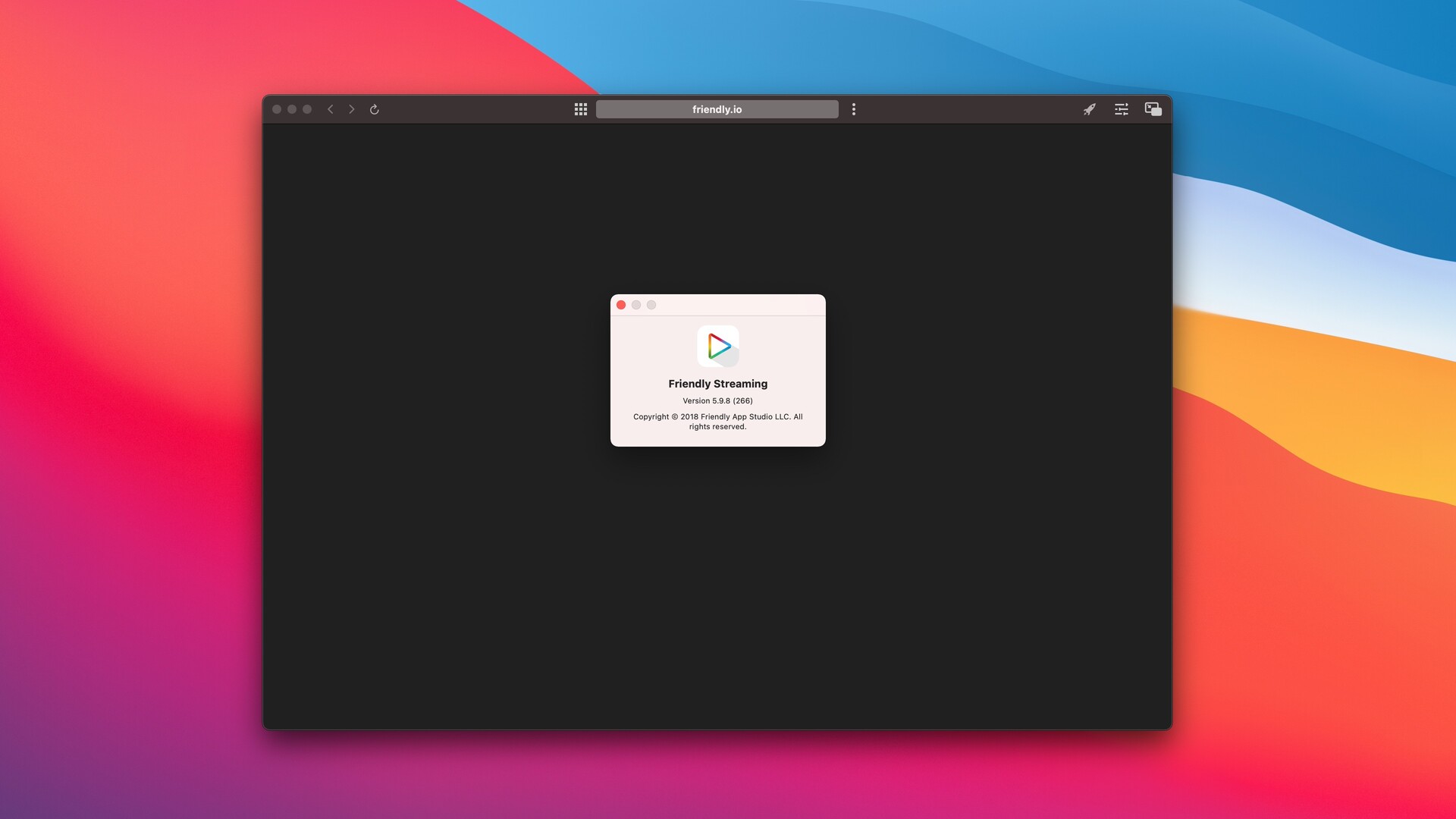Screen dimensions: 1456x819
Task: Close the About Friendly Streaming dialog
Action: pos(621,305)
